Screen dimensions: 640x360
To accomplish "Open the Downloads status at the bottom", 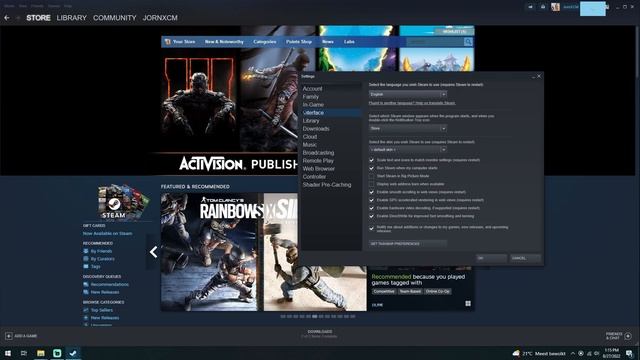I will click(x=320, y=334).
